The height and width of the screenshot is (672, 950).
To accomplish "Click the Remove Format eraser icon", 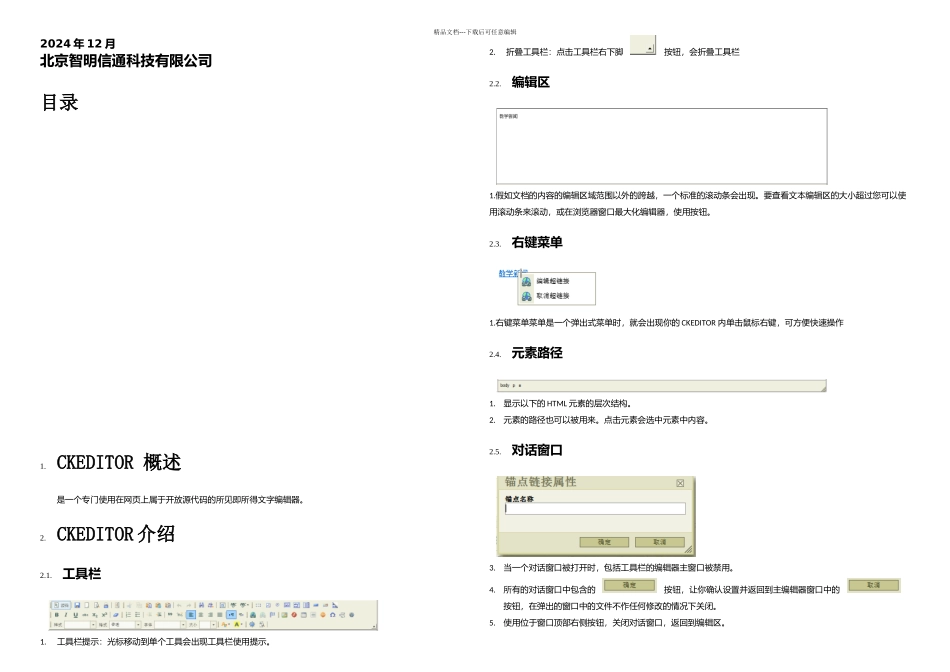I will tap(116, 615).
